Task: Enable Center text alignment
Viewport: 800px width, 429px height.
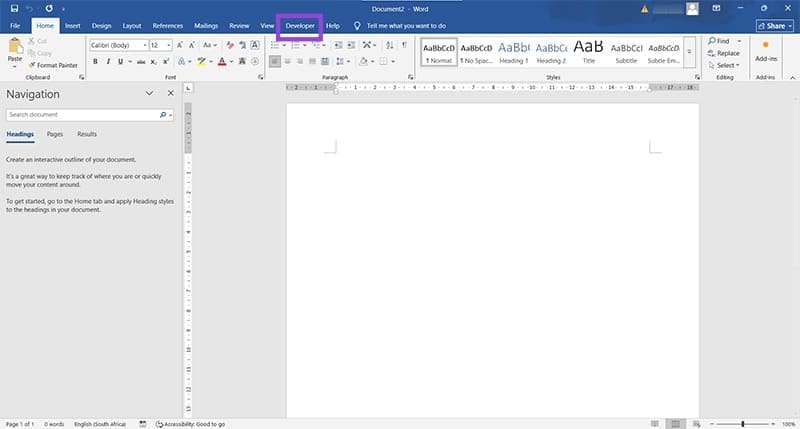Action: coord(287,62)
